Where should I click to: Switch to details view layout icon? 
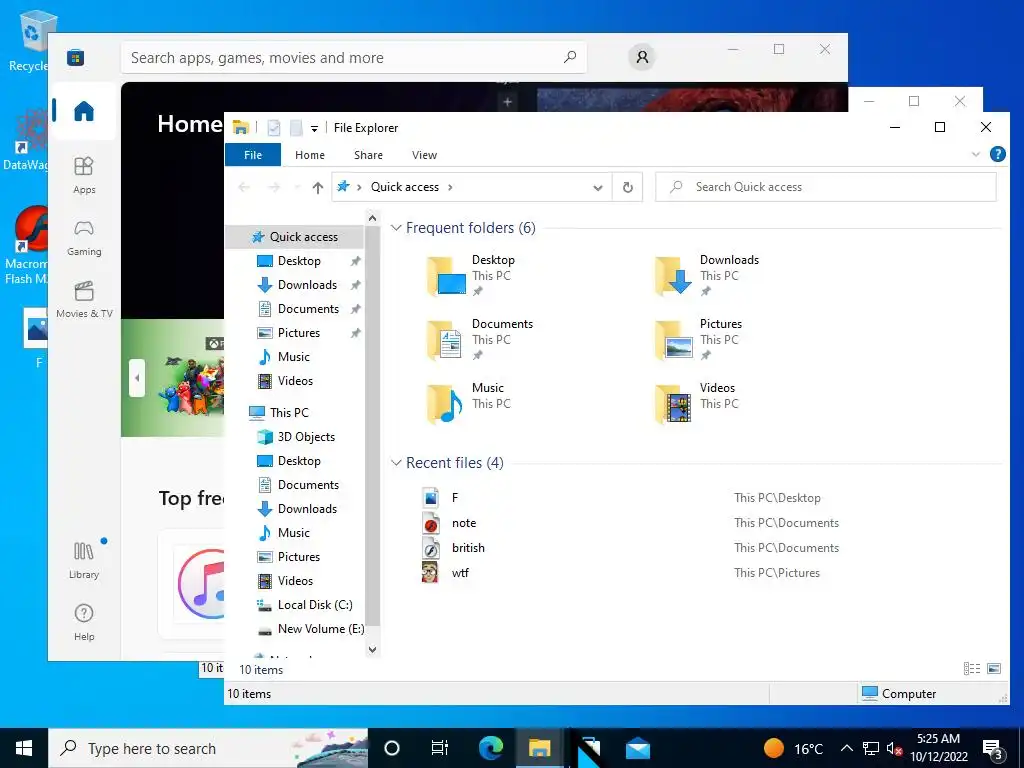972,668
